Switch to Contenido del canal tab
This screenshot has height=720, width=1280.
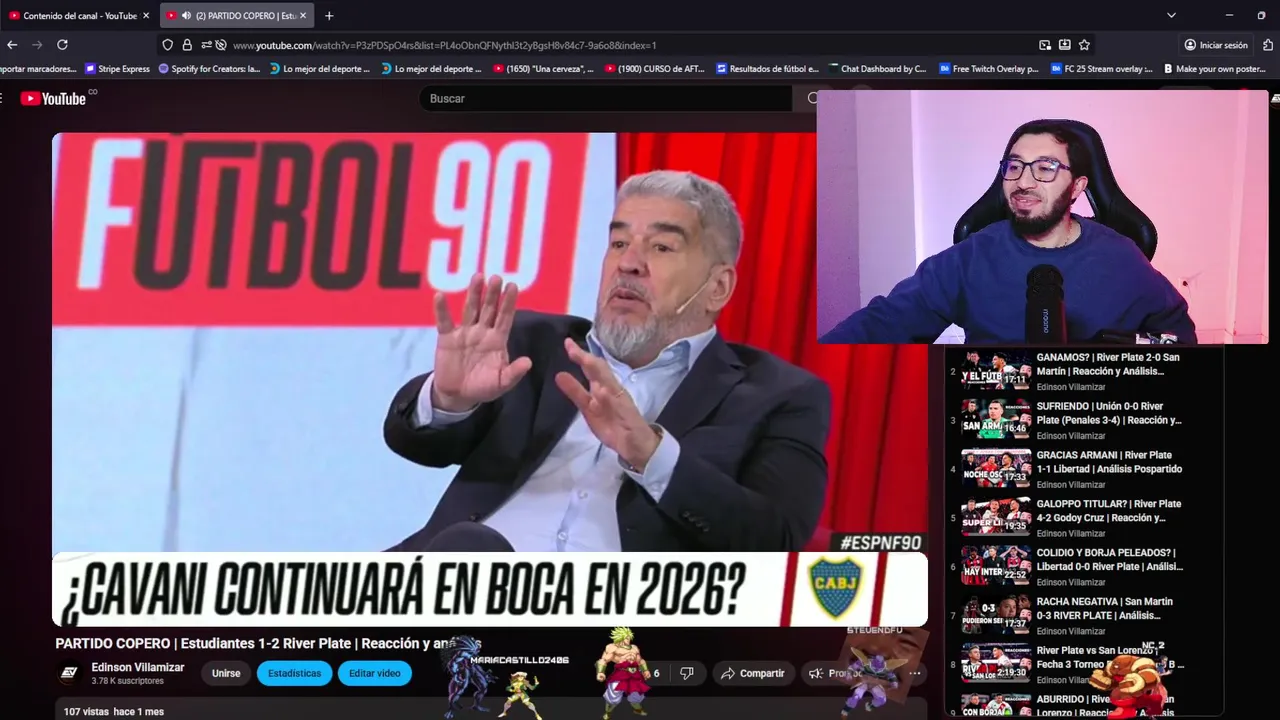[77, 16]
